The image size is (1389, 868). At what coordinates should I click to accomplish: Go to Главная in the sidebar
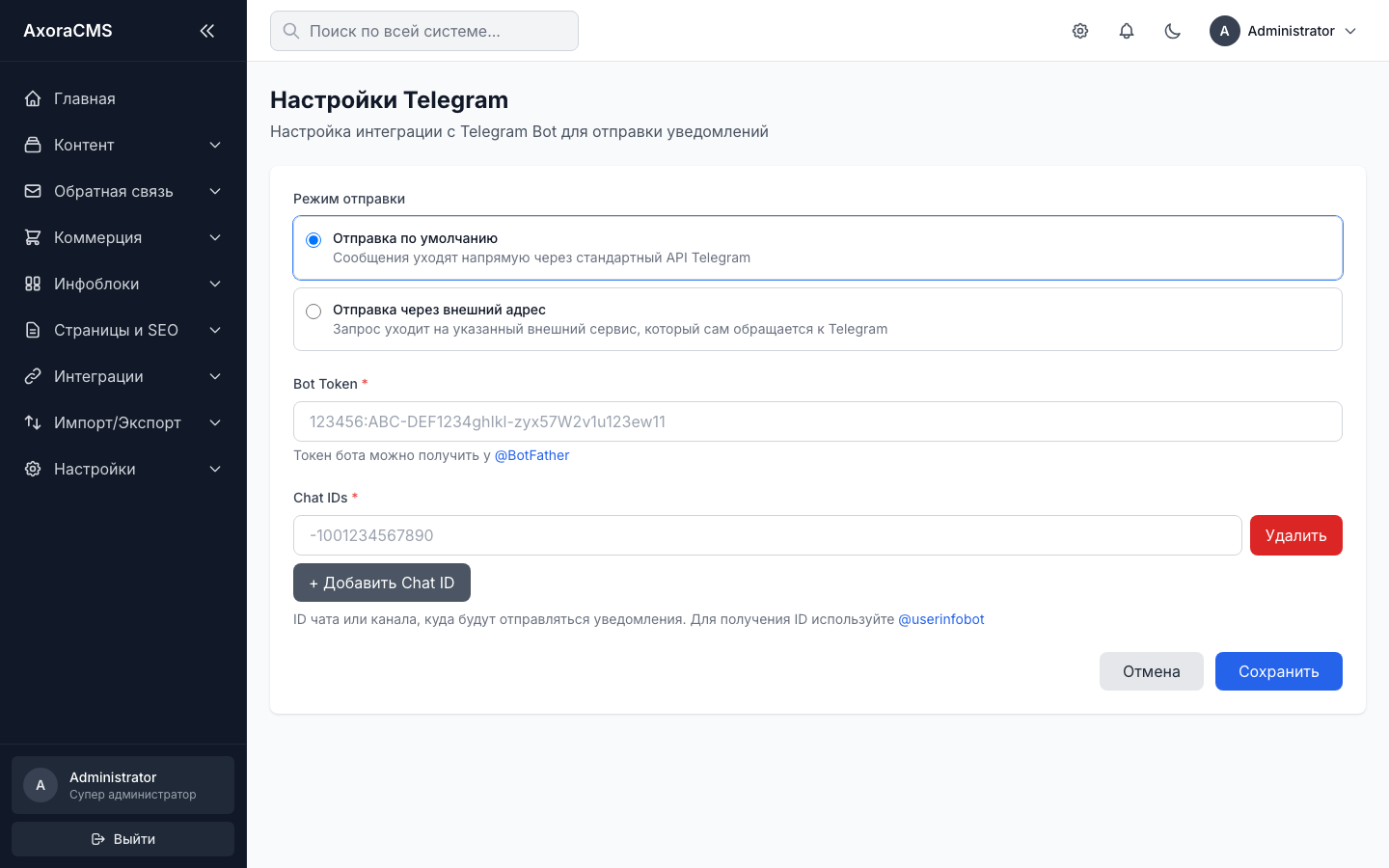[x=123, y=98]
